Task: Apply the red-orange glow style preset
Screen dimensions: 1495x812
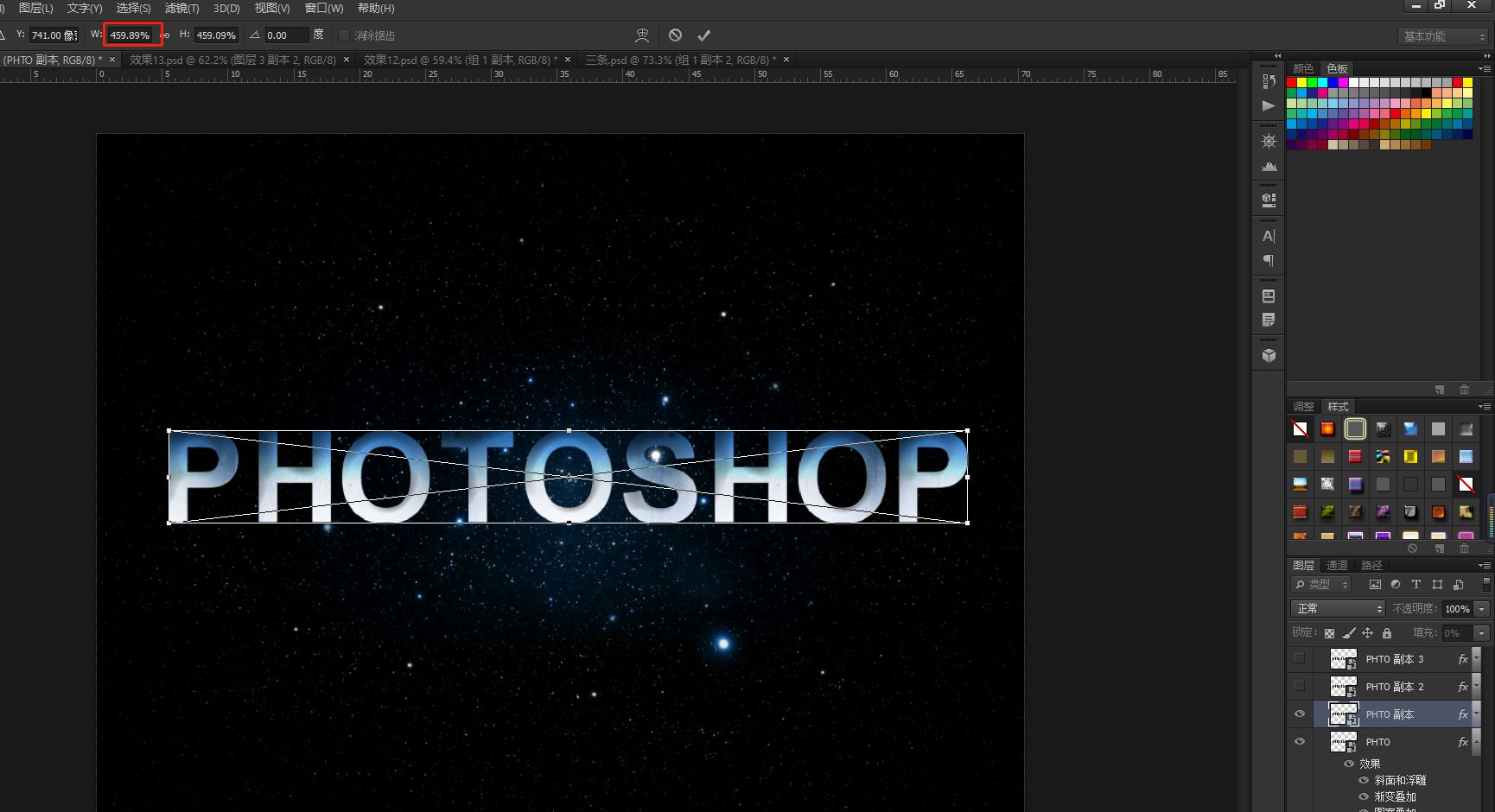Action: click(1327, 428)
